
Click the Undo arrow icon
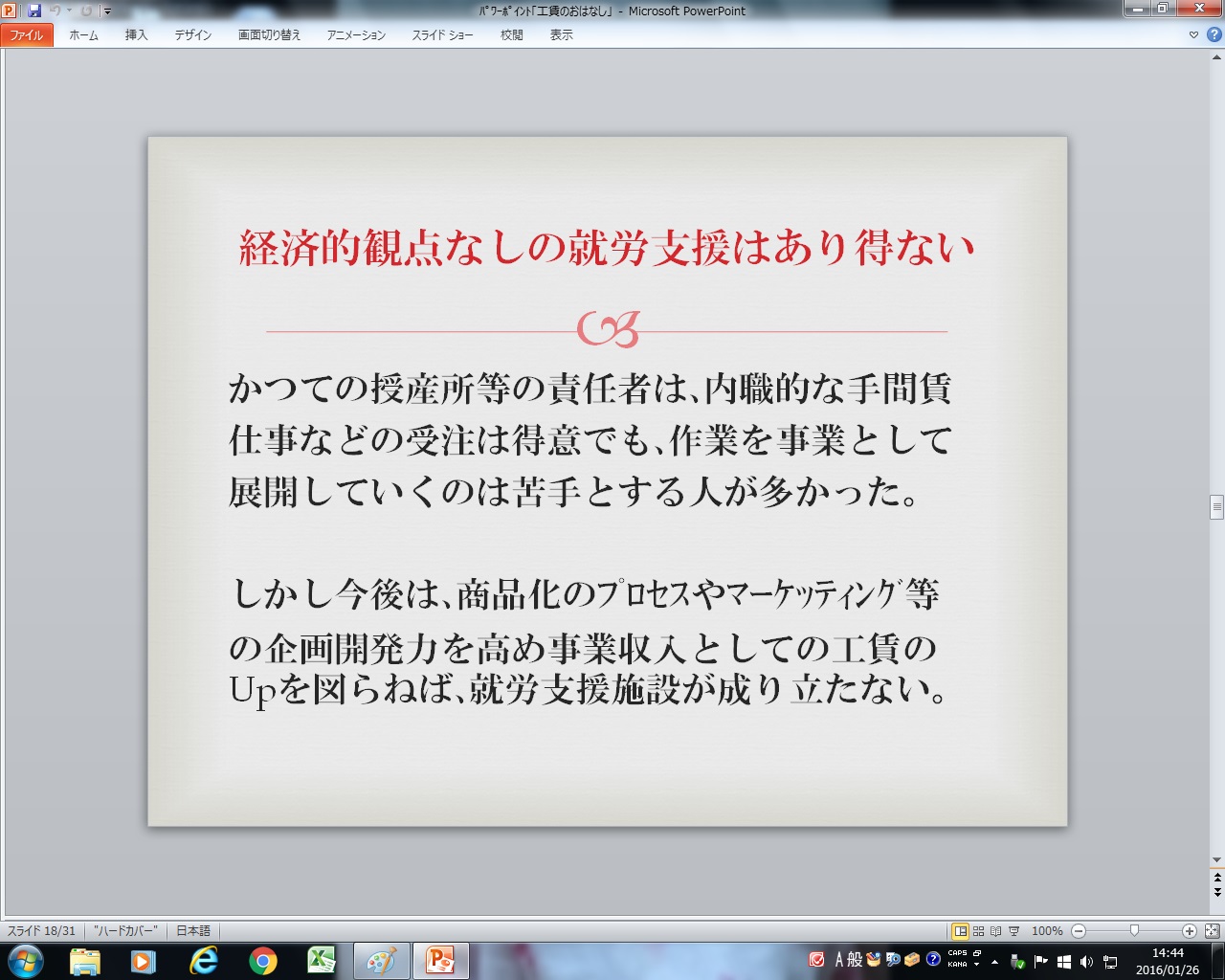pos(56,11)
